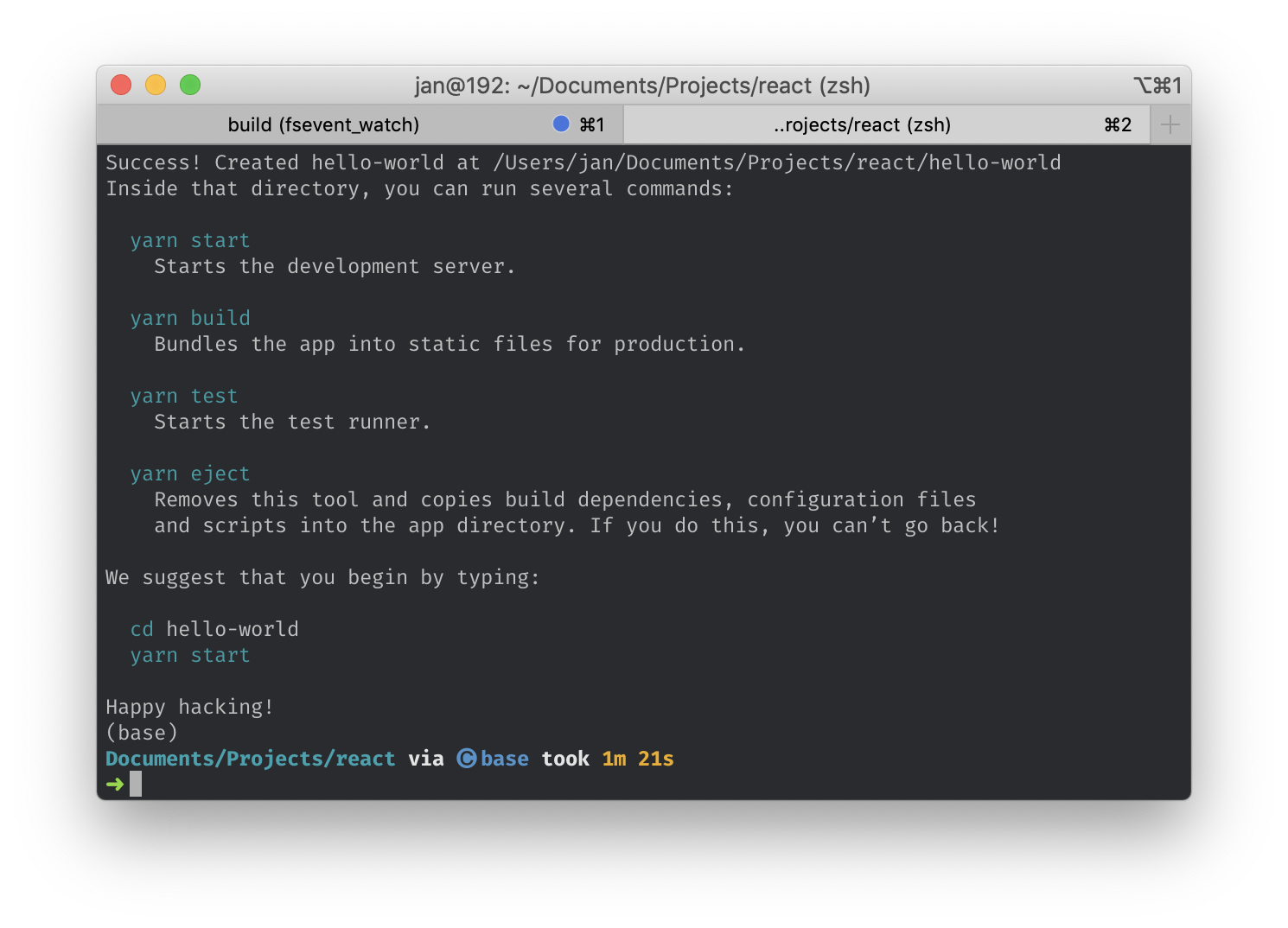Minimize the window with yellow button
Screen dimensions: 1288x928
pyautogui.click(x=156, y=85)
